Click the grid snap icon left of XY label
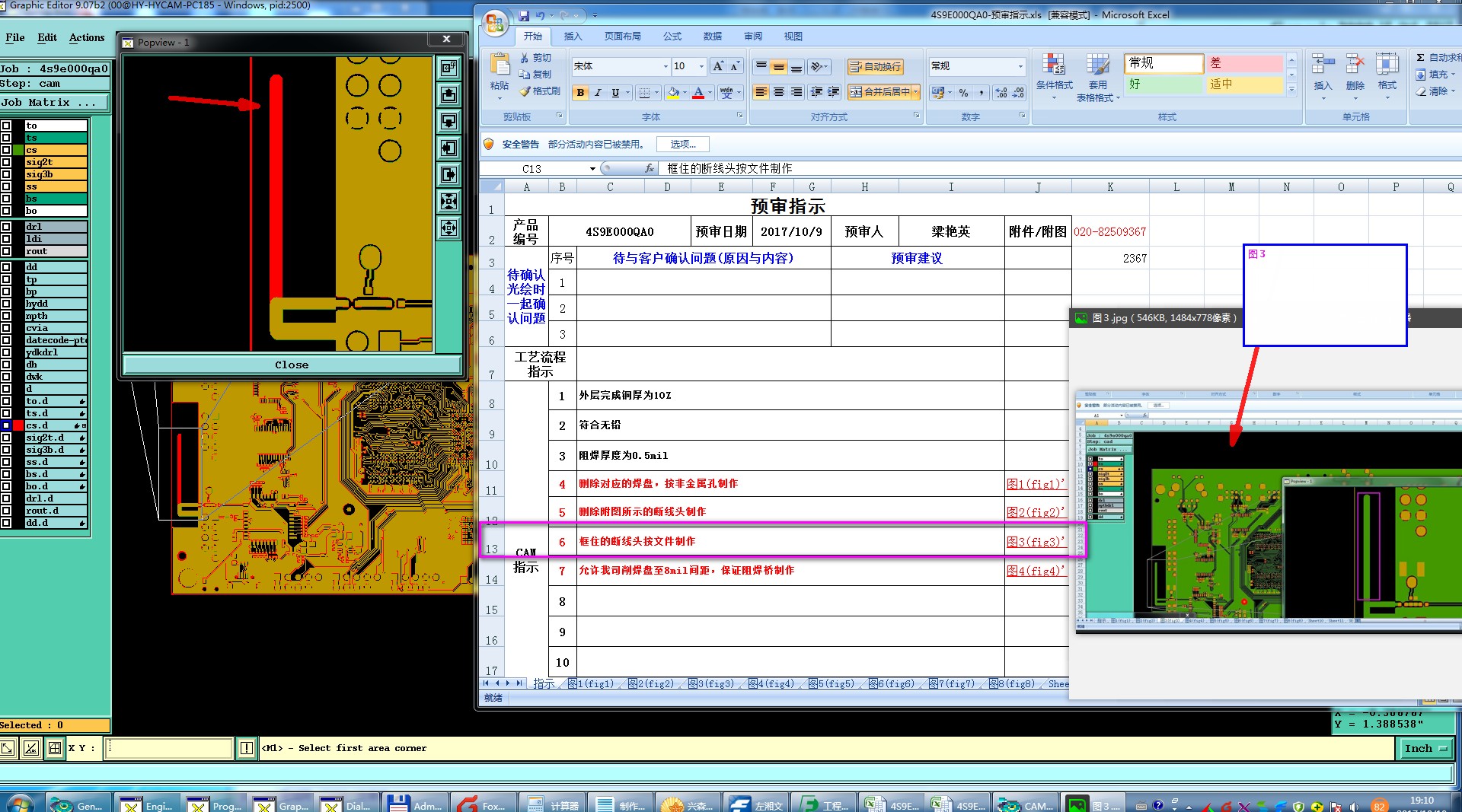The image size is (1462, 812). click(x=55, y=748)
